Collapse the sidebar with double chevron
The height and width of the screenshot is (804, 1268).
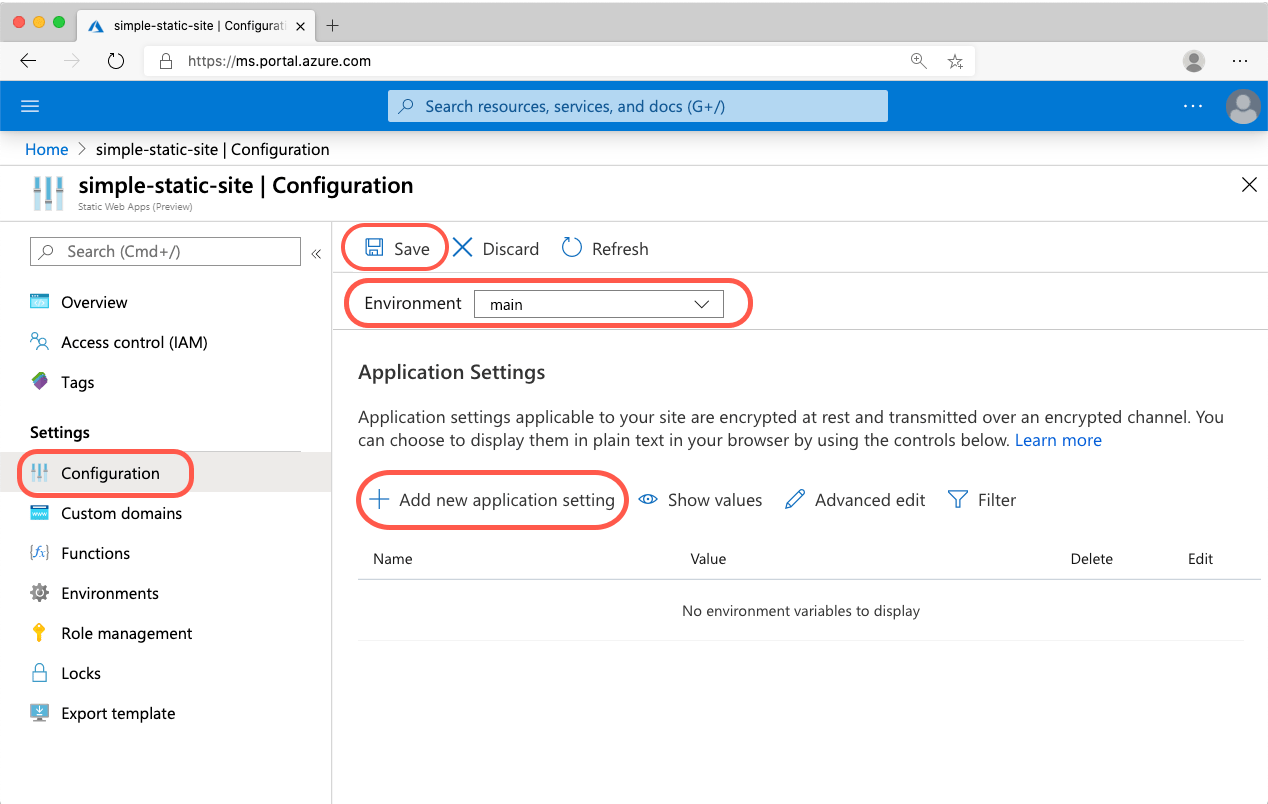coord(316,253)
